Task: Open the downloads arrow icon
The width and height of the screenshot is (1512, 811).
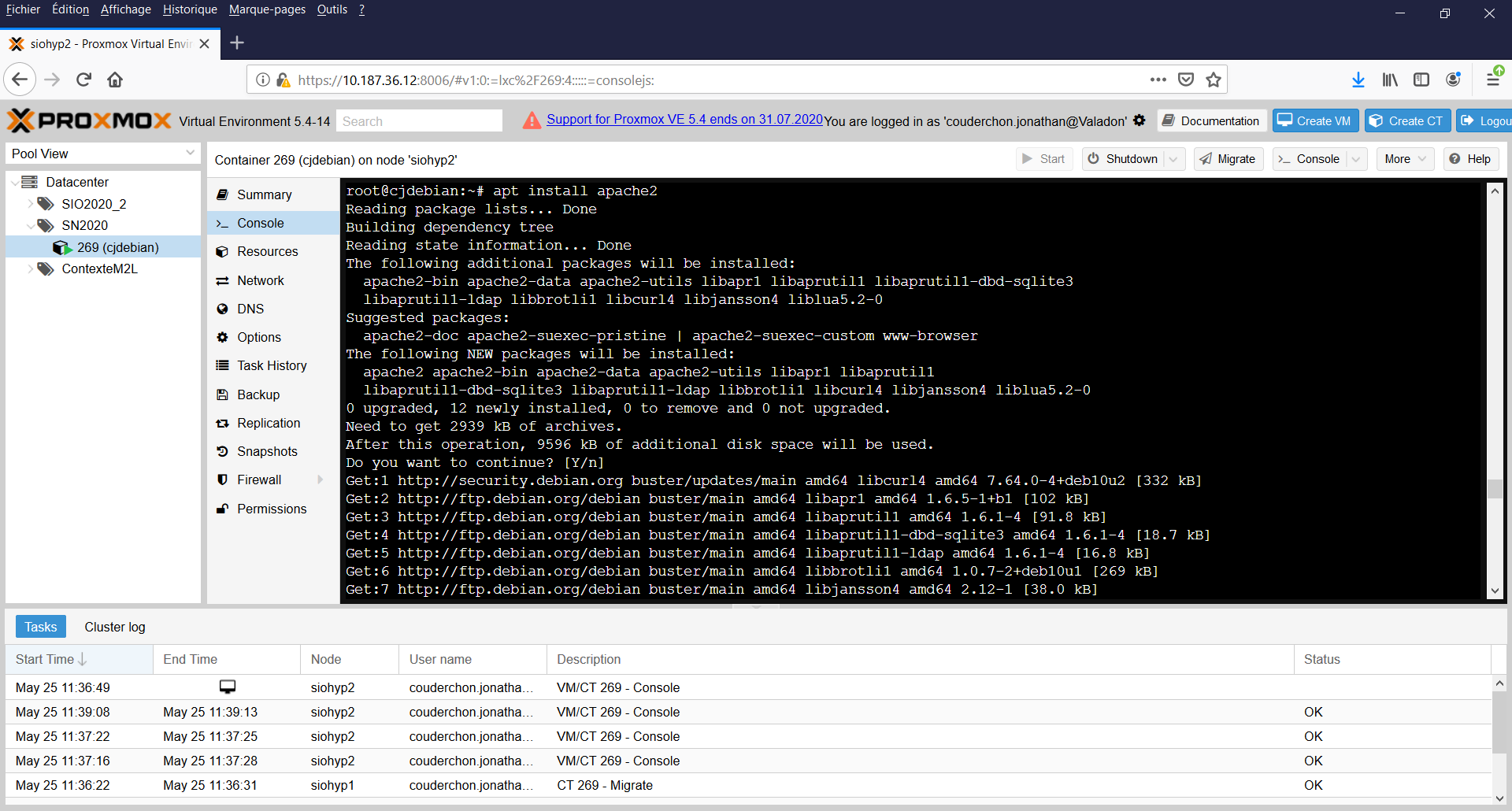Action: [1358, 80]
